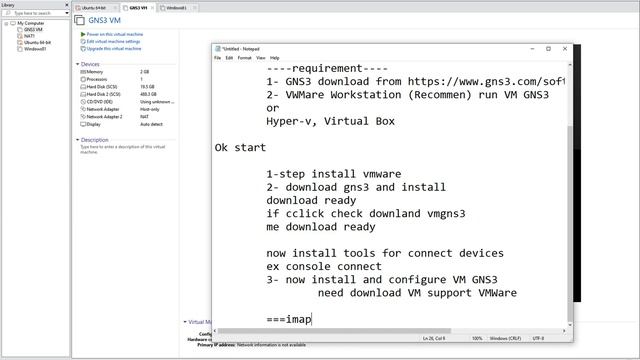Close the Library panel with X icon

67,5
